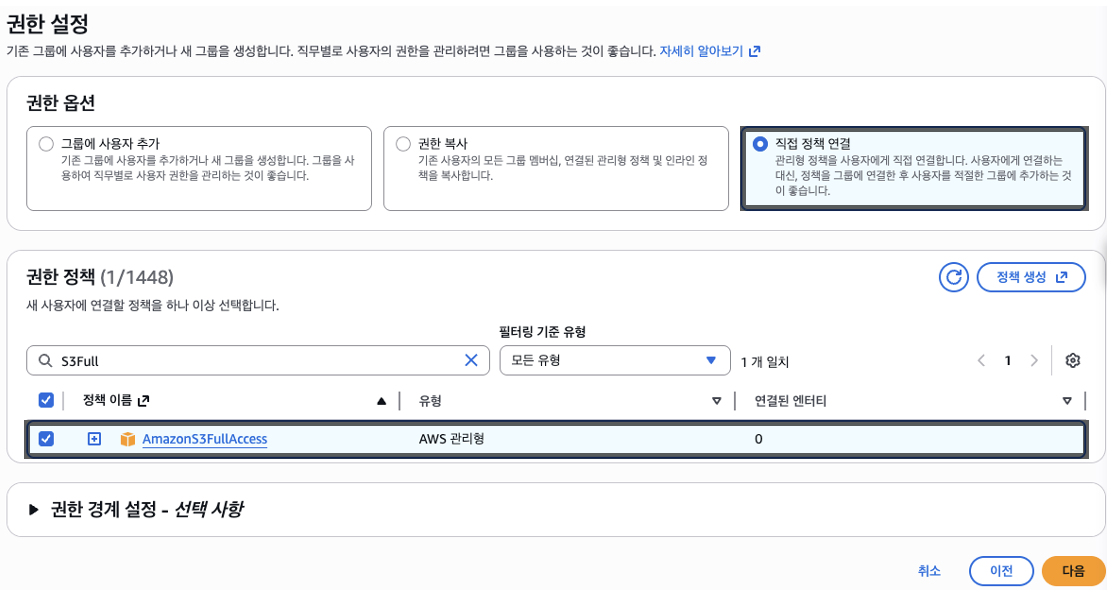1118x616 pixels.
Task: Open the table preferences gear icon
Action: coord(1072,361)
